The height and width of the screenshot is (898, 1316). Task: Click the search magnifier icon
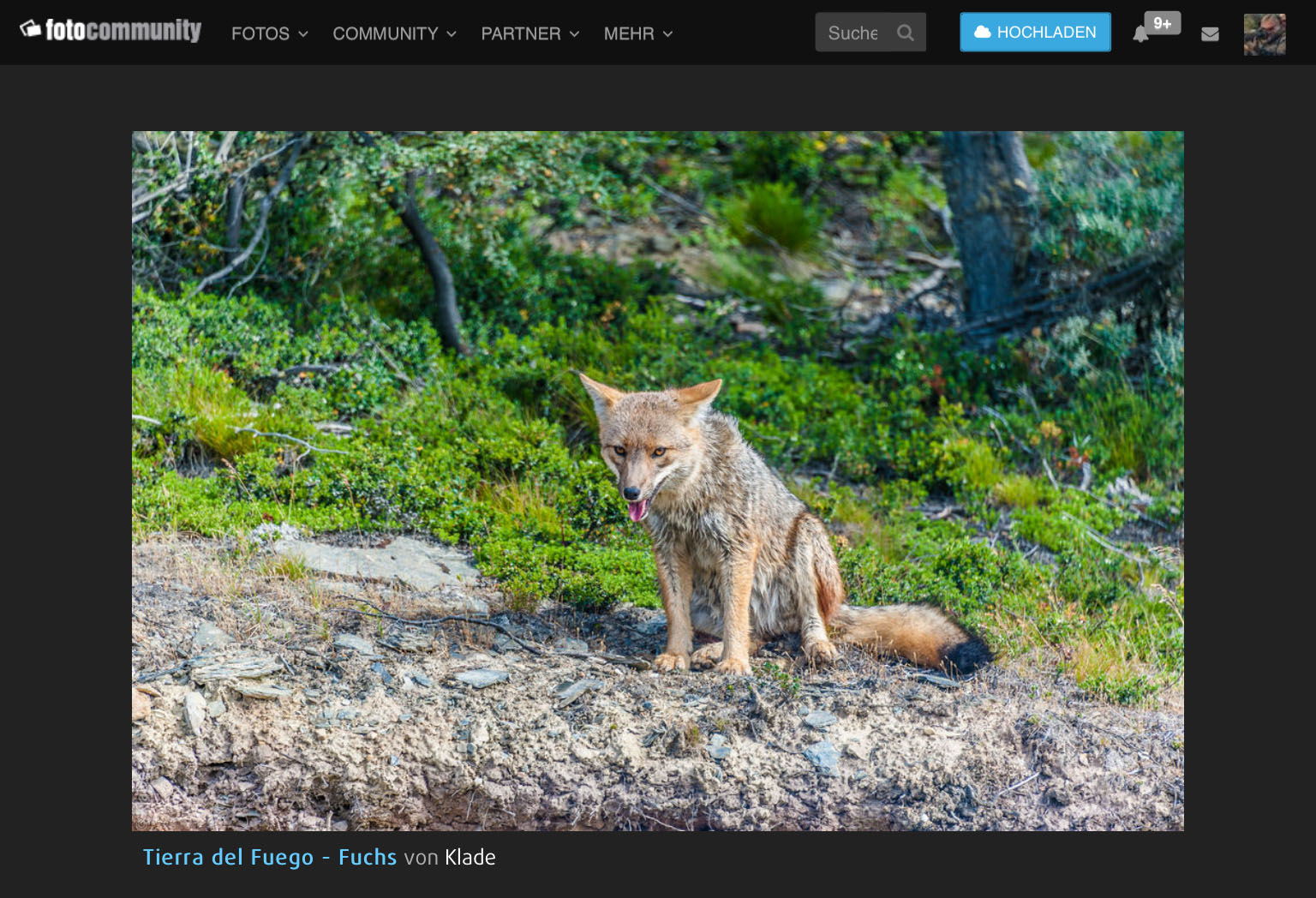point(906,33)
